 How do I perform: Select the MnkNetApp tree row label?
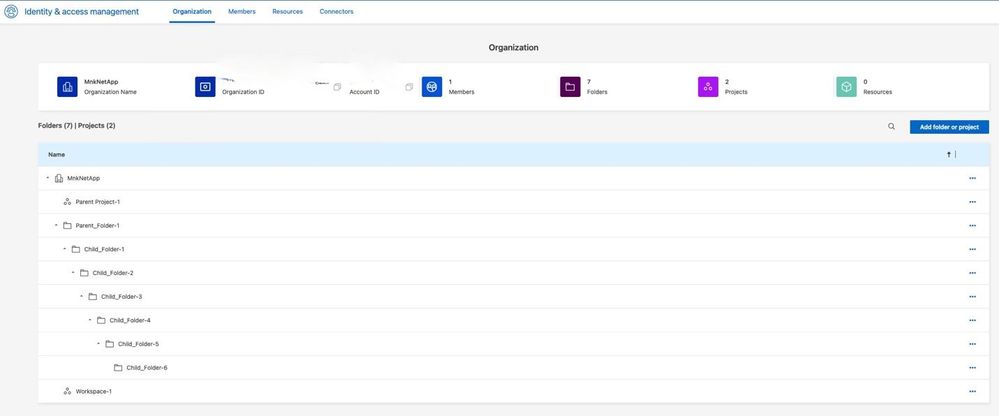tap(83, 178)
